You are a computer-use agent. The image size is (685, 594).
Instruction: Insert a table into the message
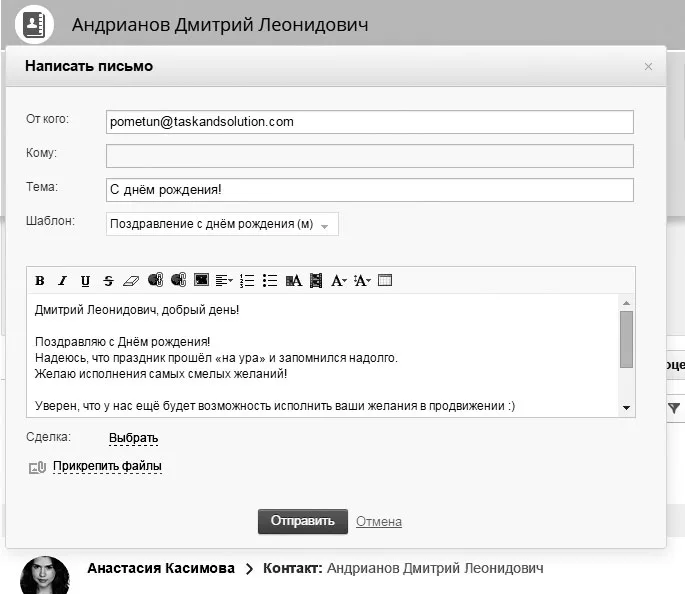coord(385,280)
